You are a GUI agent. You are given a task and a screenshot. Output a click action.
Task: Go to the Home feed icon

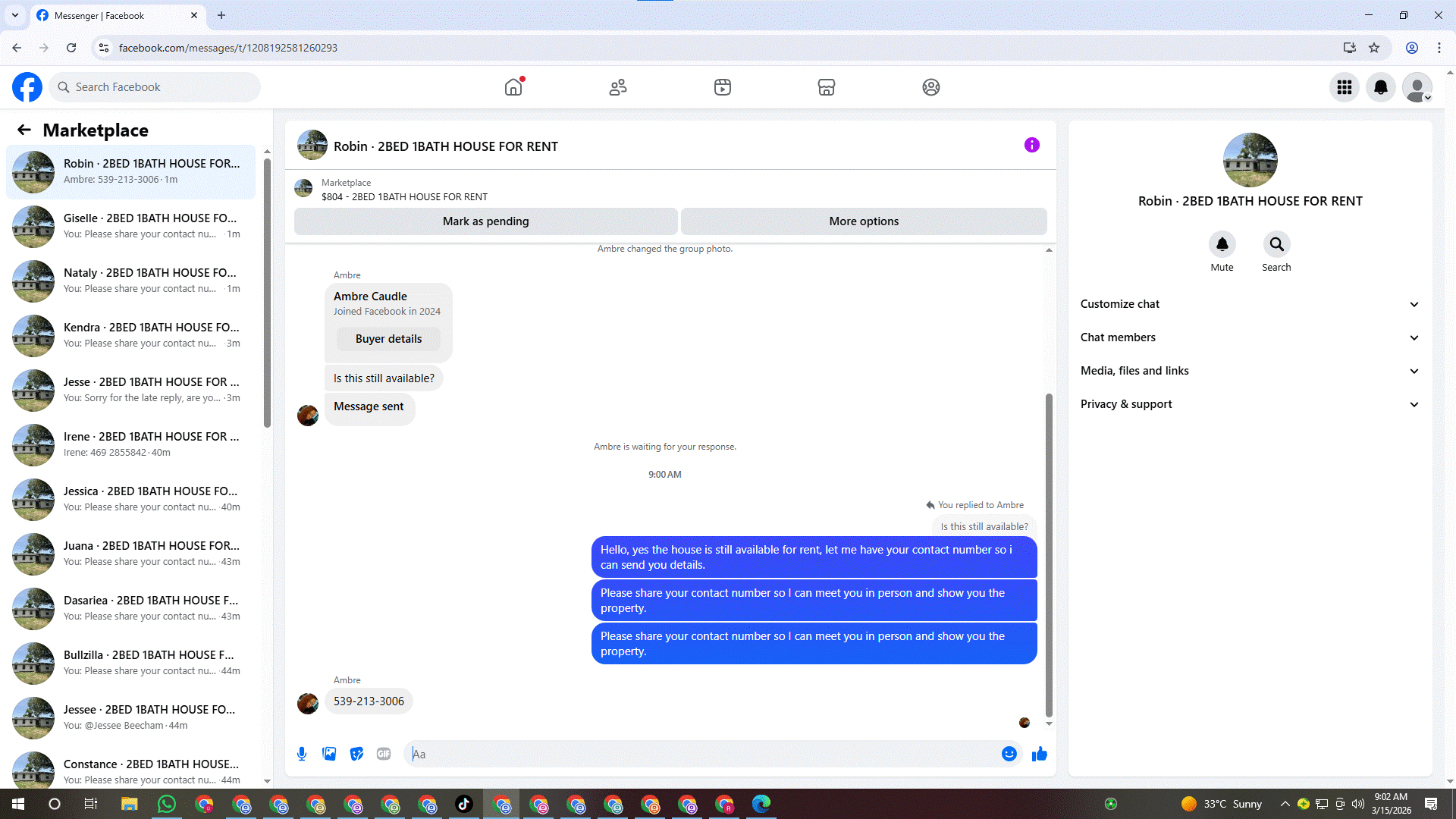[513, 87]
